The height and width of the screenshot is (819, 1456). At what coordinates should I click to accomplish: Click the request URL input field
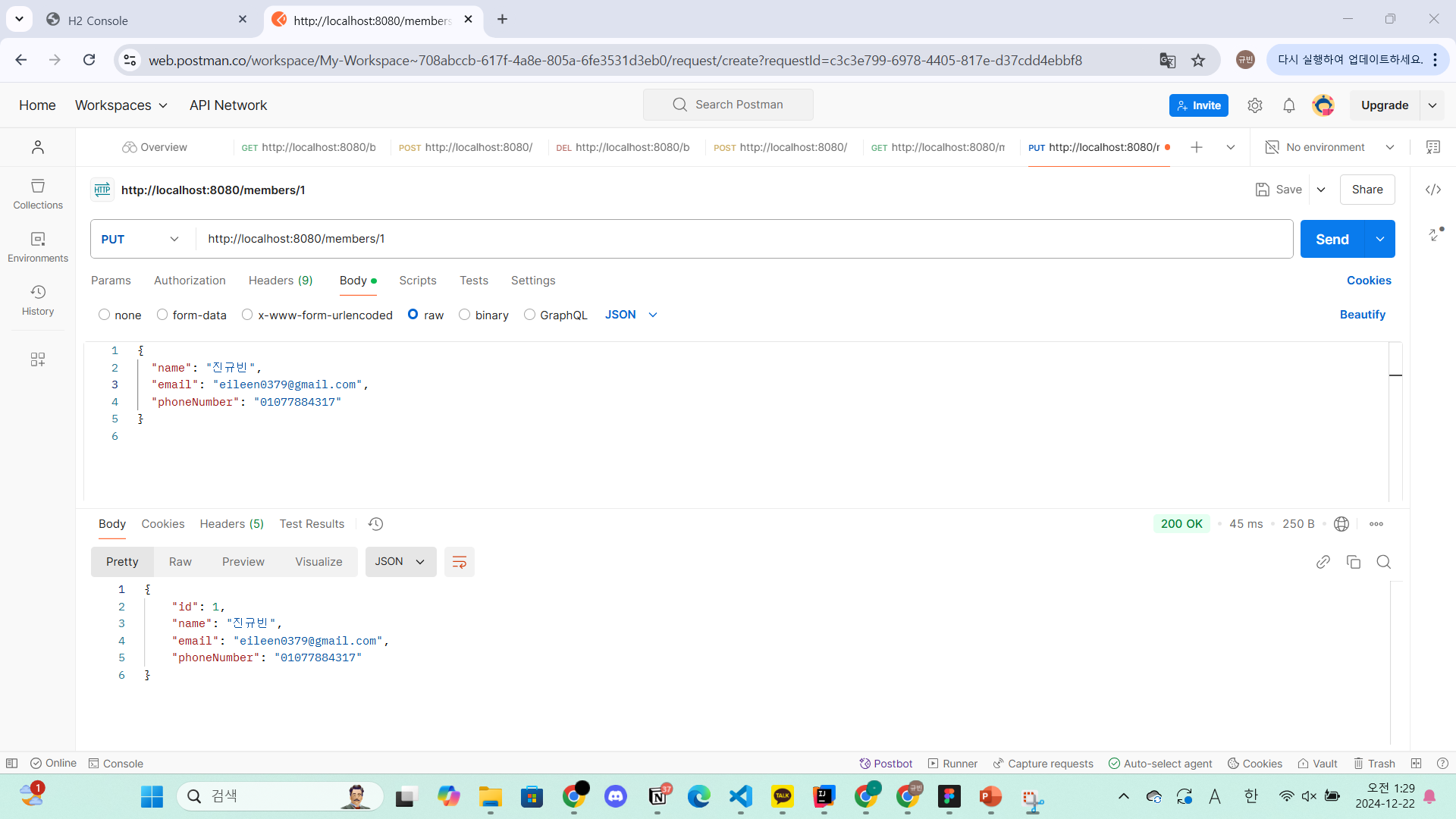click(x=743, y=239)
